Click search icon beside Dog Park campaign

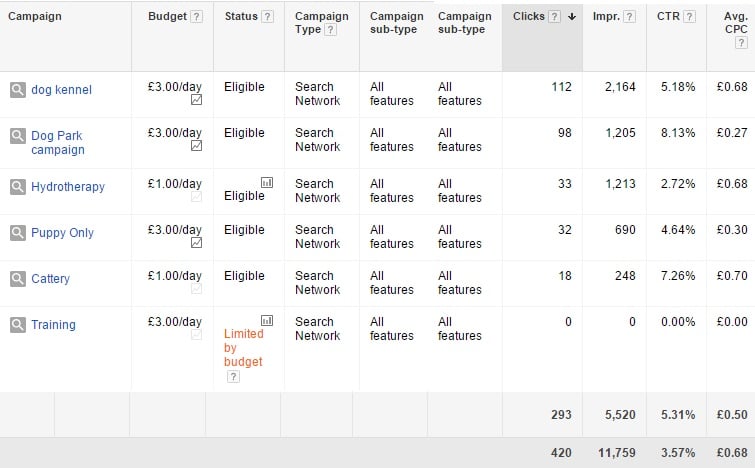click(18, 136)
